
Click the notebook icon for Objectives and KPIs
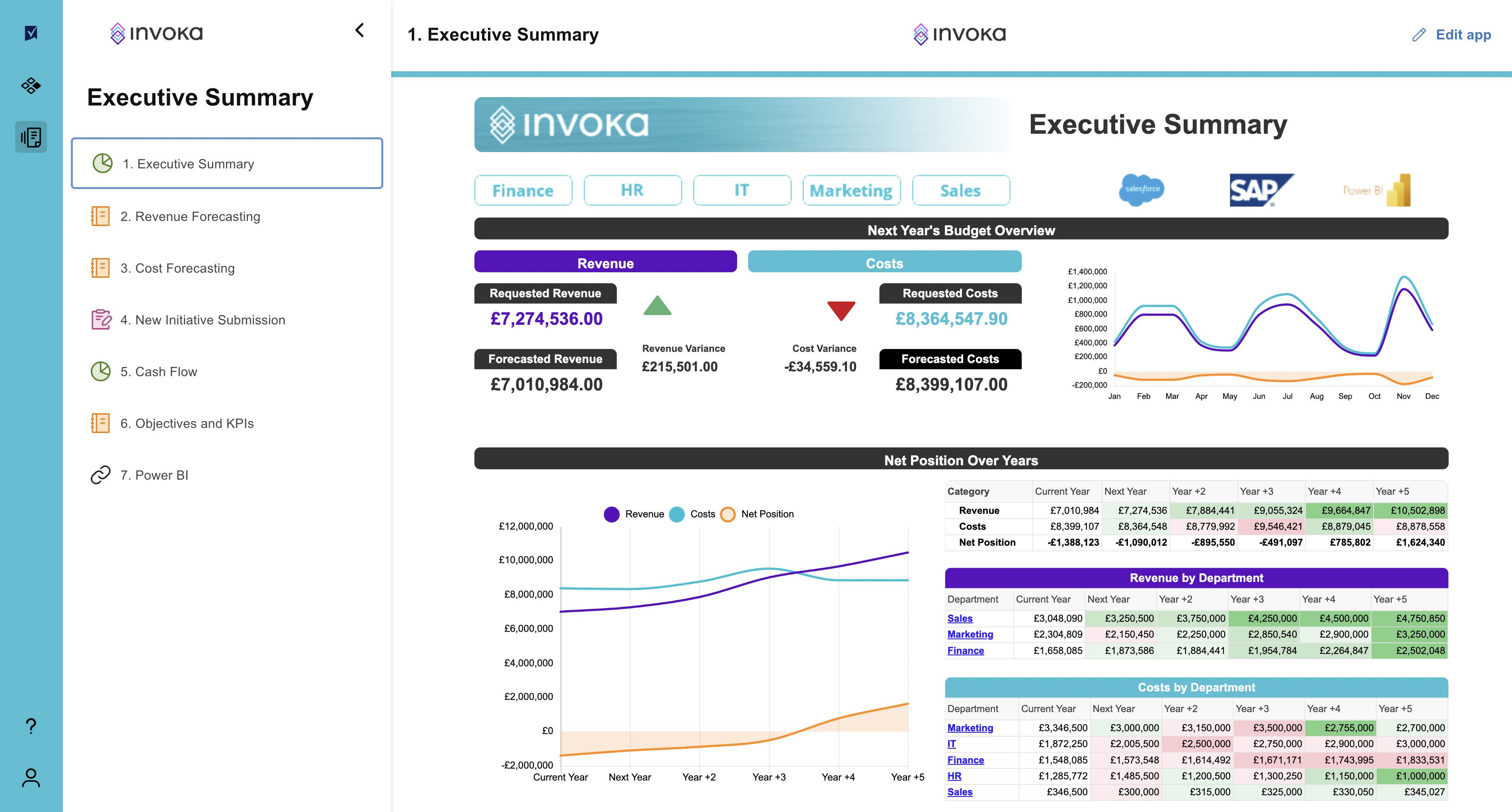(x=100, y=423)
